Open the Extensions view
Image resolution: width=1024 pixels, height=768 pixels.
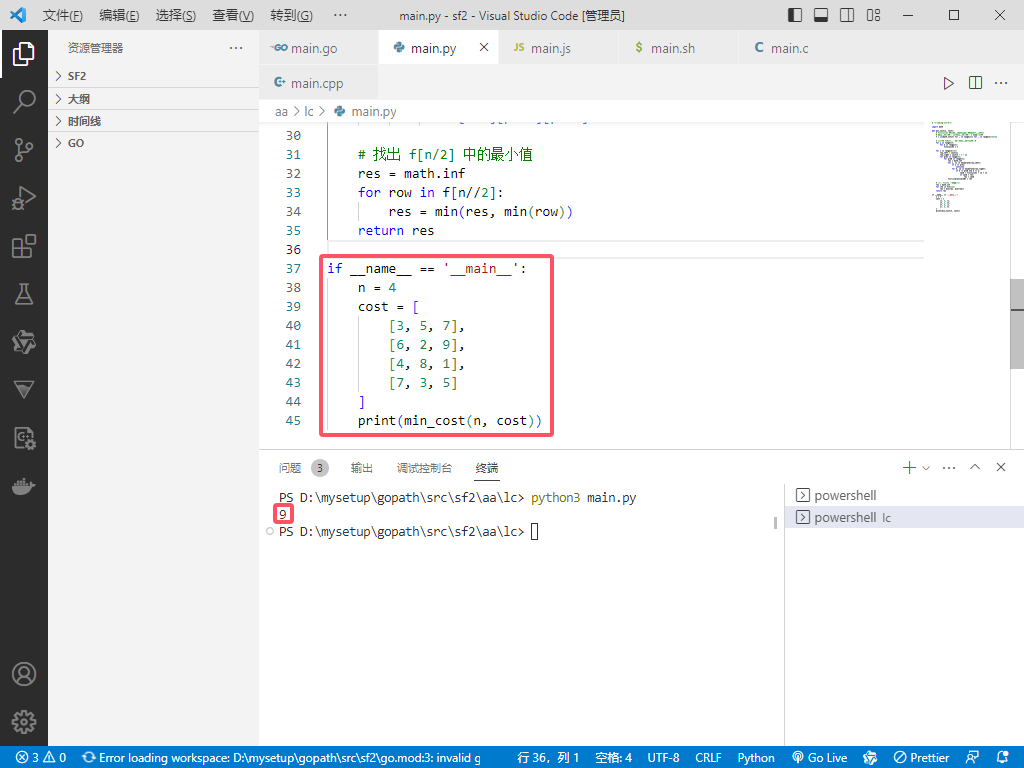[x=24, y=246]
